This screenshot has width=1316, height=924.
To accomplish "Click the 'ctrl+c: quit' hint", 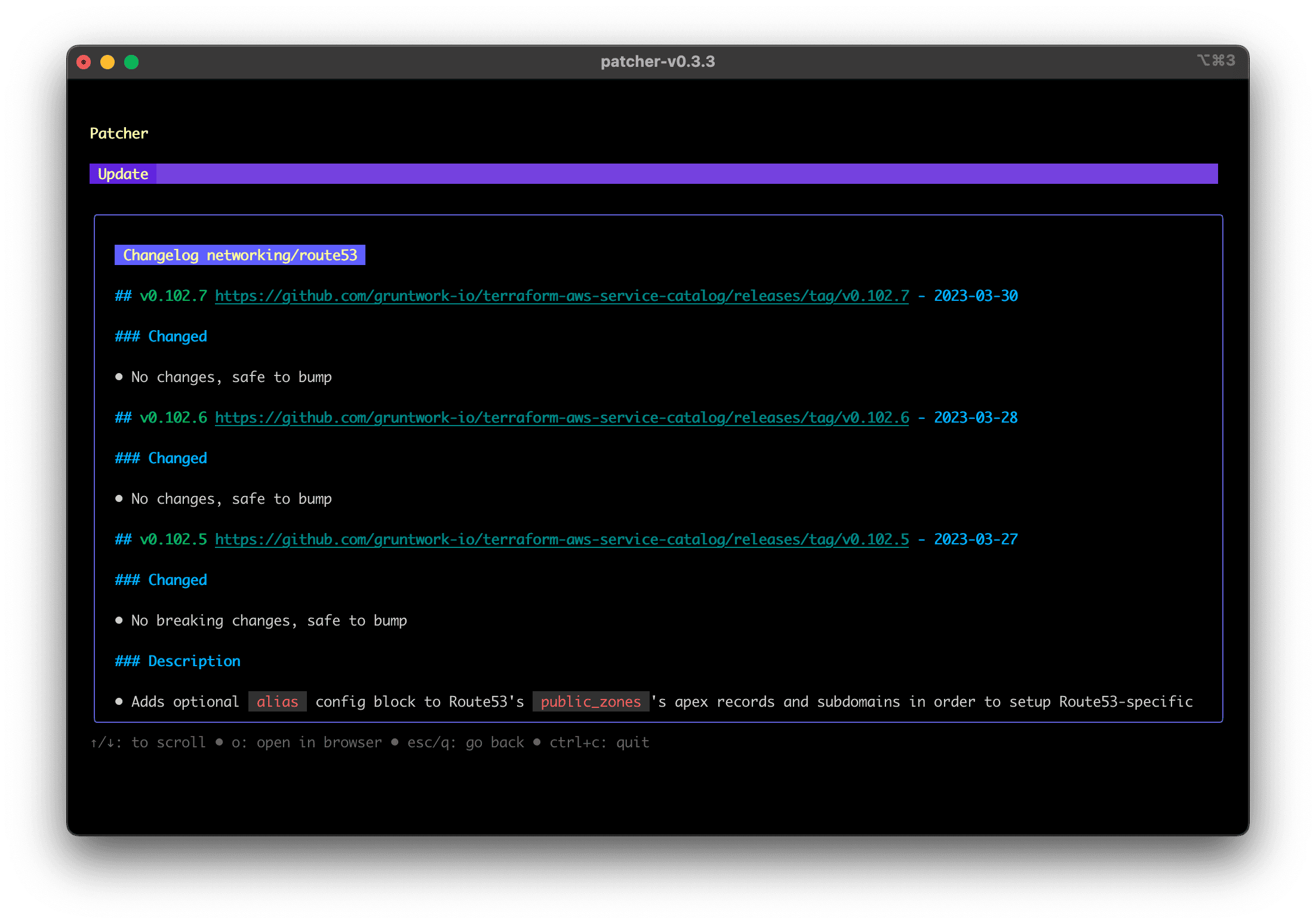I will [599, 743].
